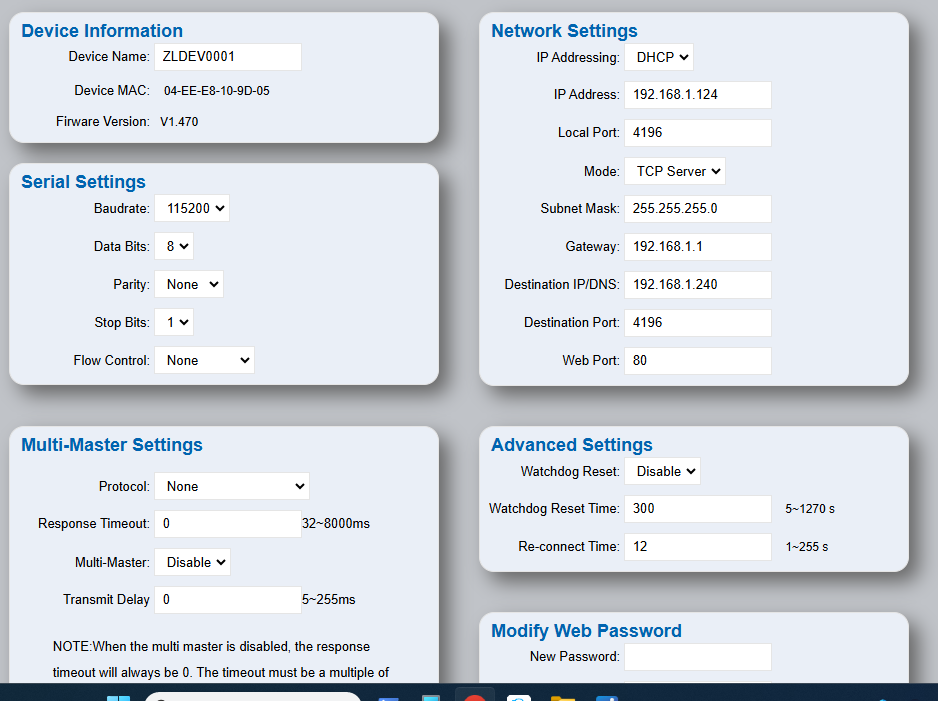This screenshot has width=938, height=701.
Task: Select the Subnet Mask input field
Action: [698, 209]
